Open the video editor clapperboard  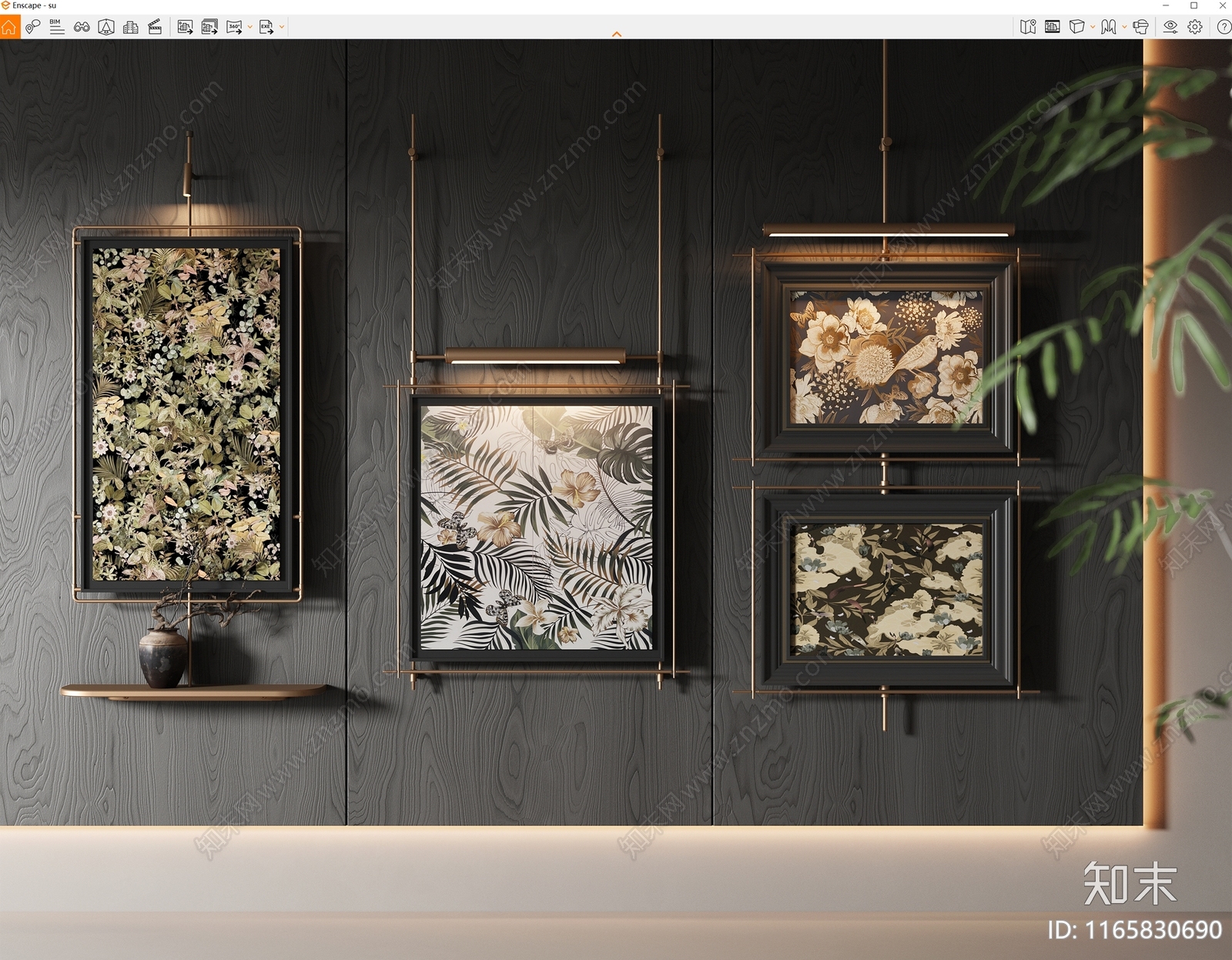tap(155, 27)
